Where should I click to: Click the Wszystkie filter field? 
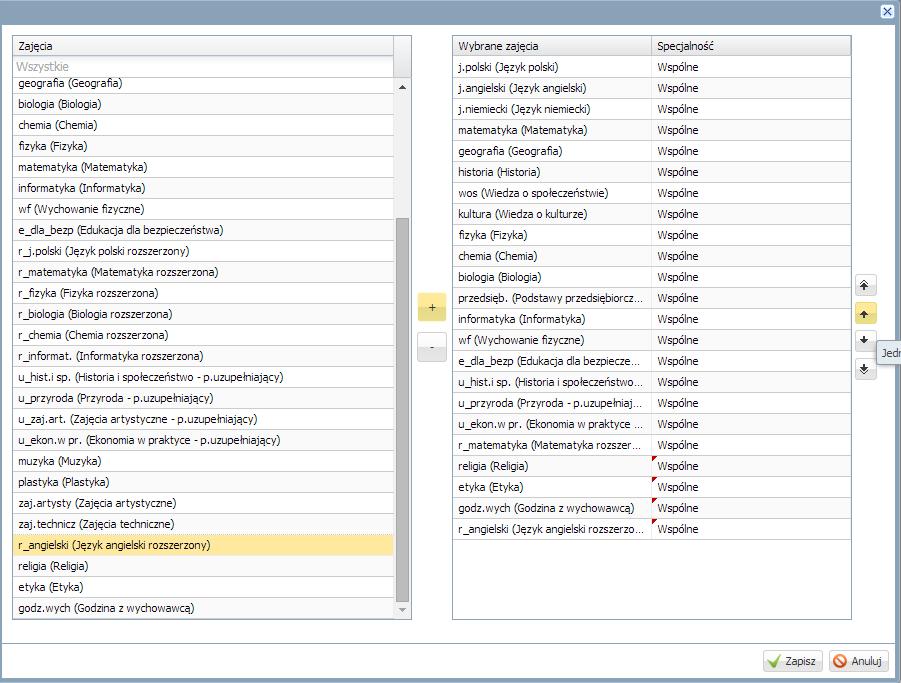click(x=203, y=67)
